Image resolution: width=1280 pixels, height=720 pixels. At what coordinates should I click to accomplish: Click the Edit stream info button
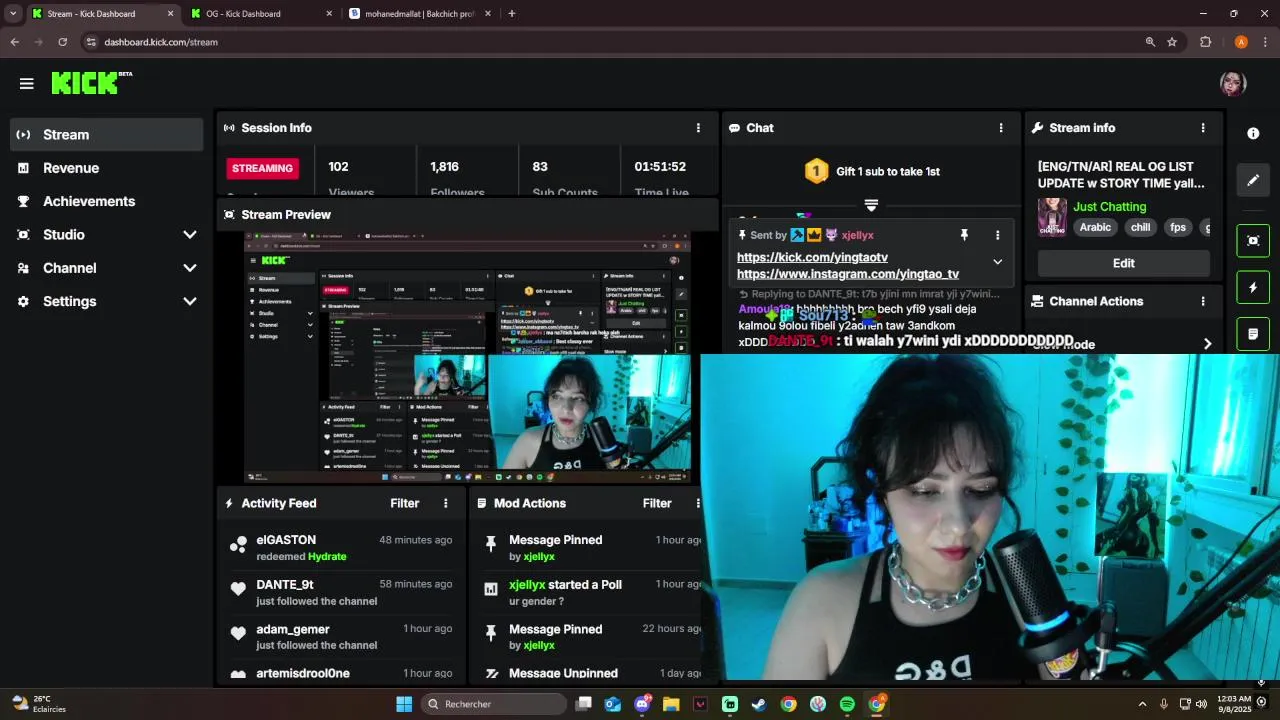1123,263
